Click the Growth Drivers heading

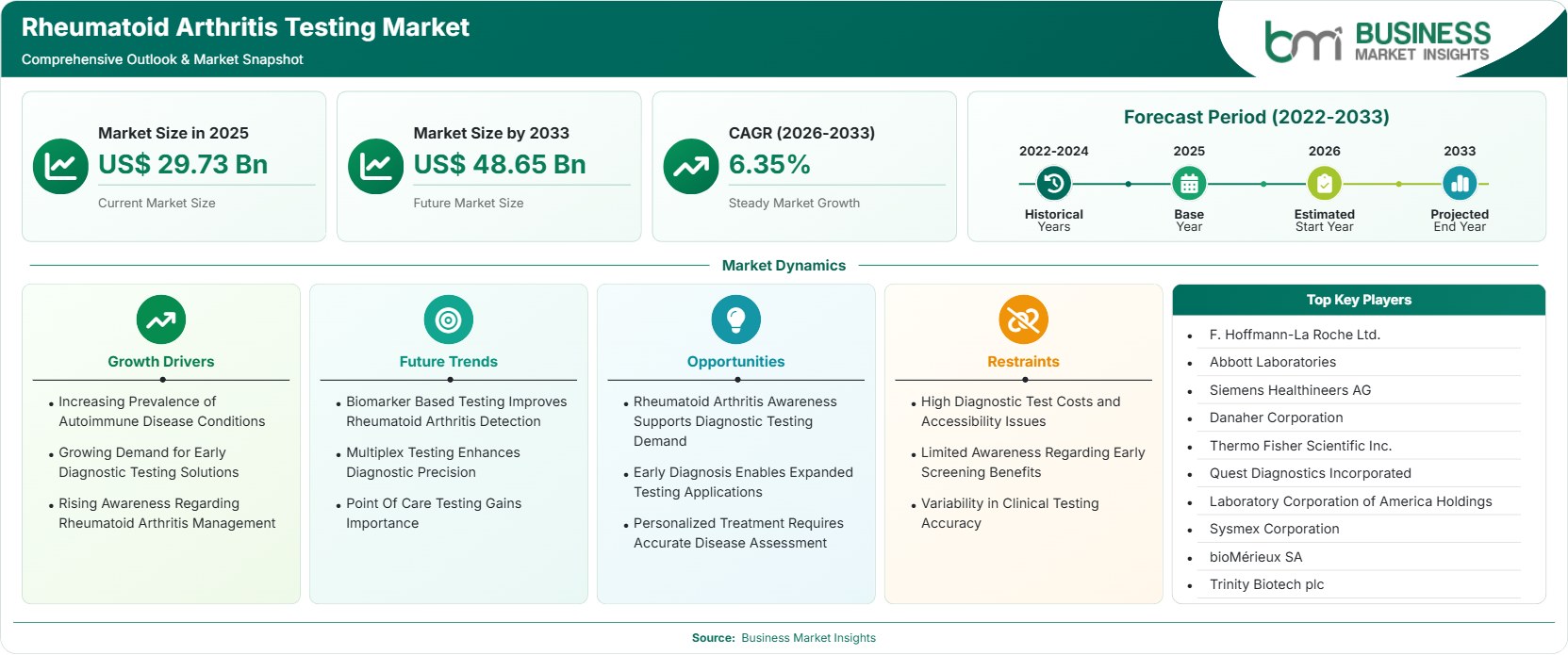click(x=161, y=362)
